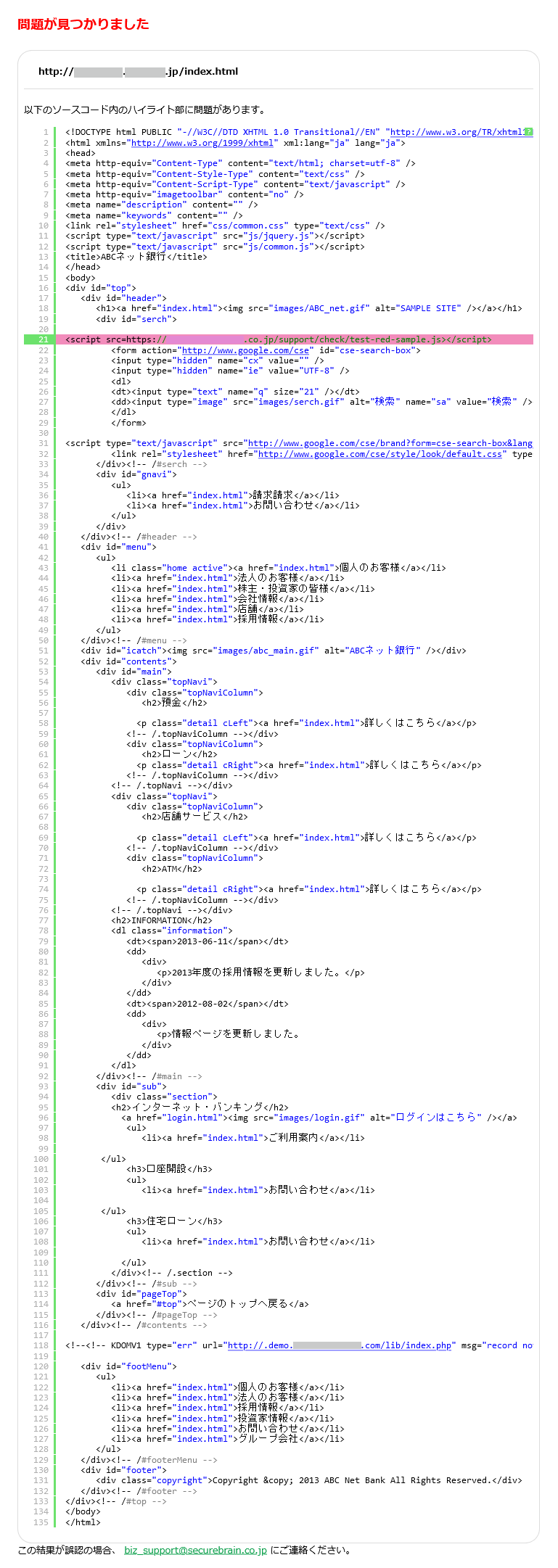Click the インターネット・バンキング heading line
The width and height of the screenshot is (558, 1568).
click(200, 1107)
